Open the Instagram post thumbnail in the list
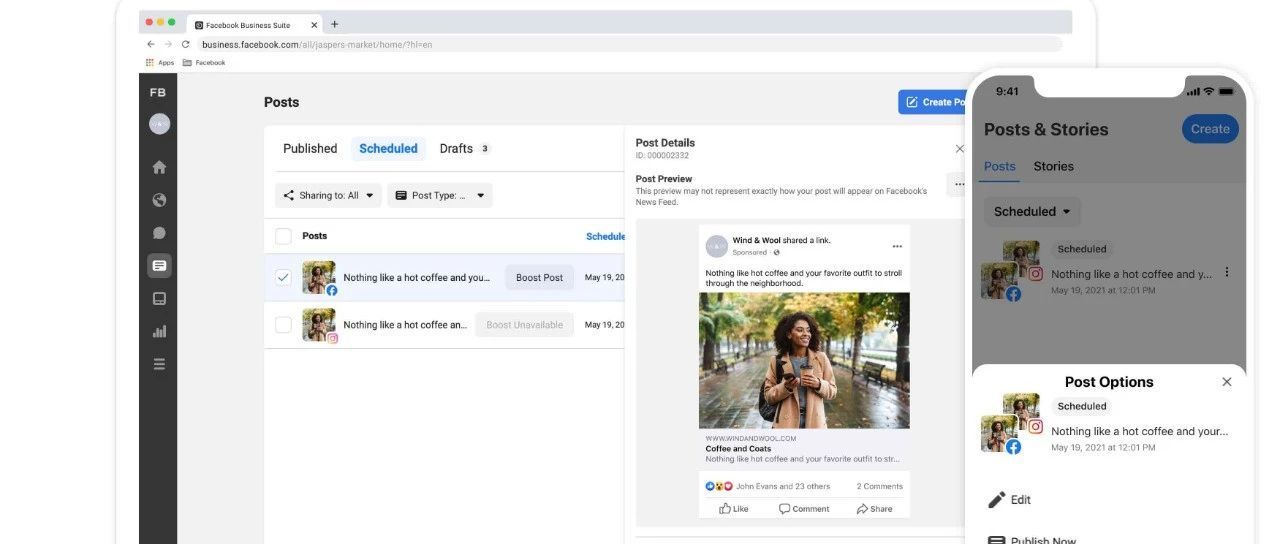The width and height of the screenshot is (1280, 544). pyautogui.click(x=319, y=325)
